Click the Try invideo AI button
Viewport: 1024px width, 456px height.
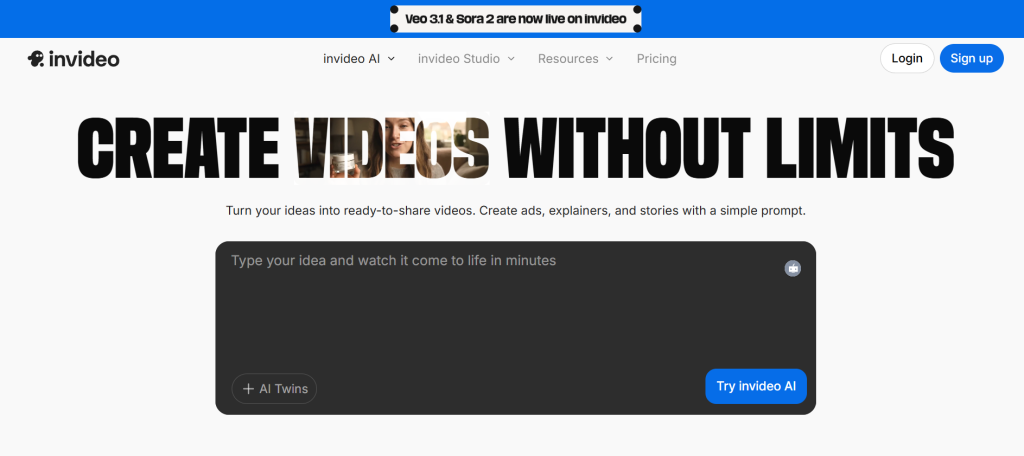click(x=756, y=386)
